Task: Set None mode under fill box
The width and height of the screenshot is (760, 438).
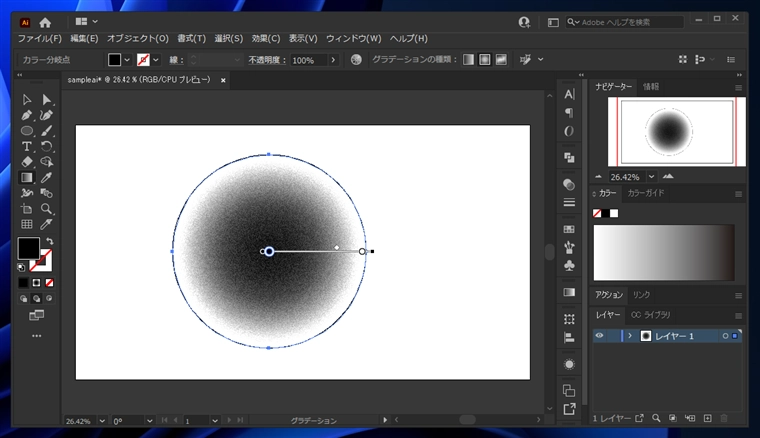Action: pyautogui.click(x=49, y=283)
